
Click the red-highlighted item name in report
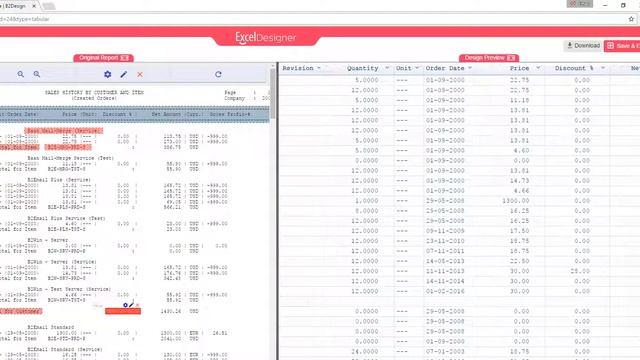(64, 131)
